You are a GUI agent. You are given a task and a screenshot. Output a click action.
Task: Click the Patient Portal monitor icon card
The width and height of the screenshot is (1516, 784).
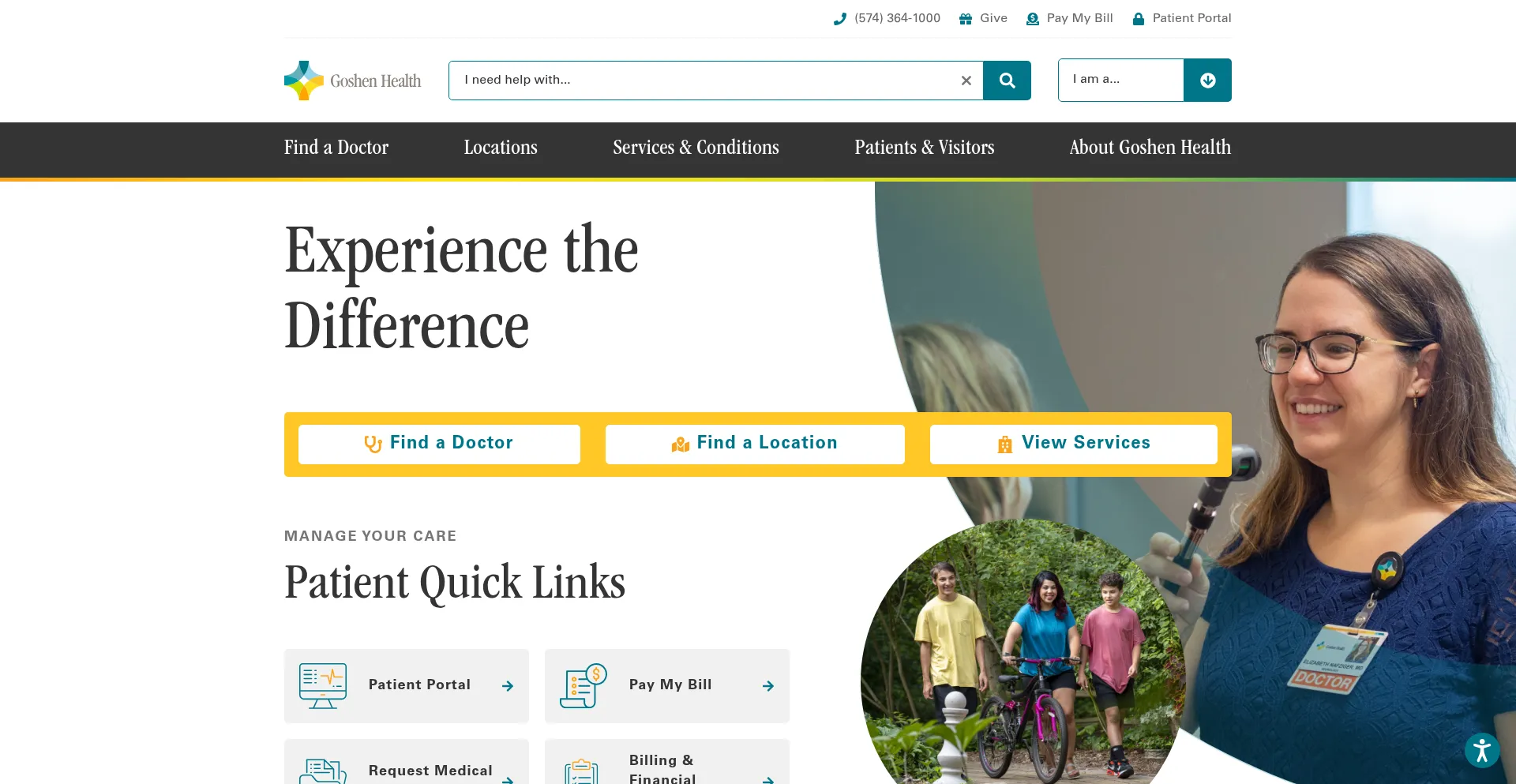click(407, 686)
